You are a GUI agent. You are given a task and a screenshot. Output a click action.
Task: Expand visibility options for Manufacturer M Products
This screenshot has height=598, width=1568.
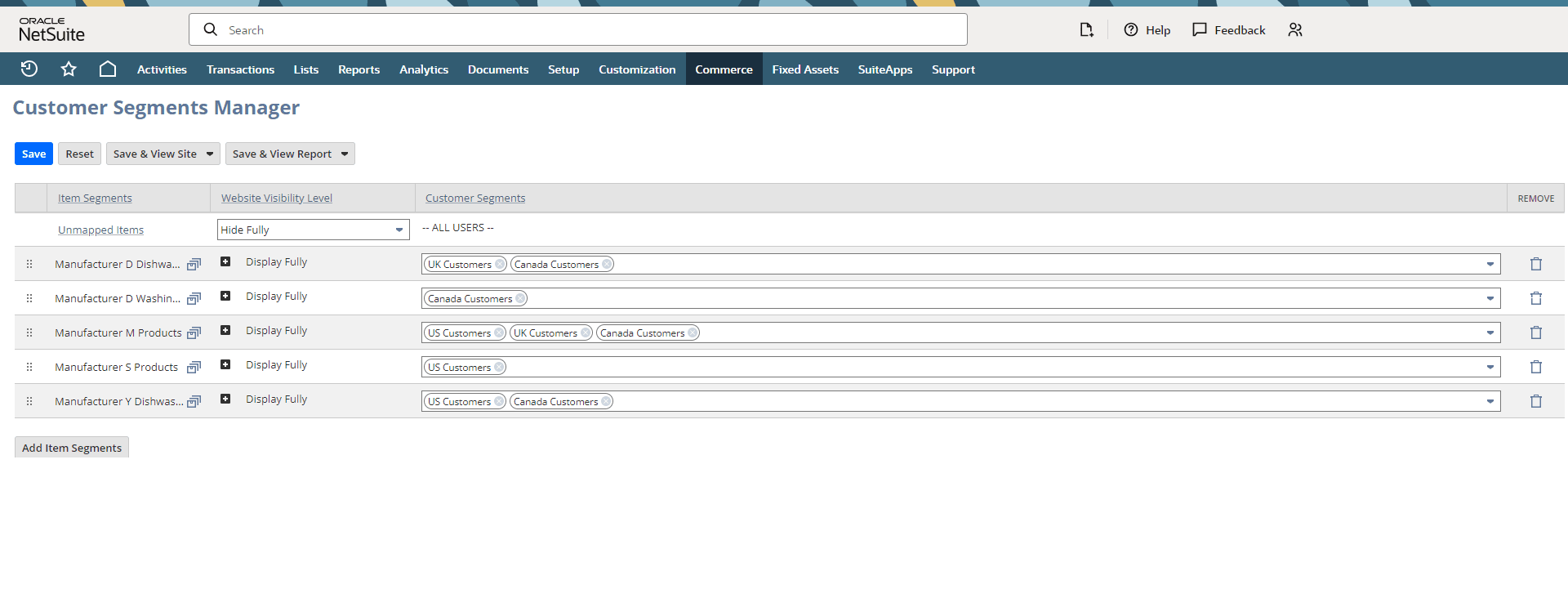[x=225, y=330]
